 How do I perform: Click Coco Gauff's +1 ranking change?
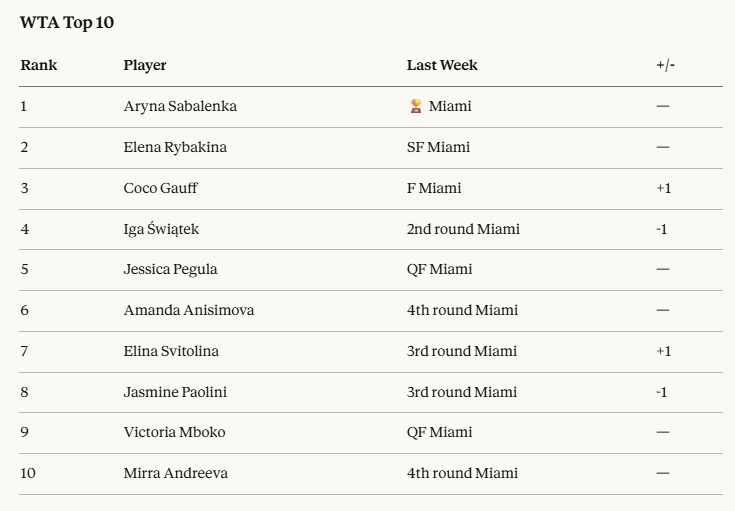tap(663, 188)
